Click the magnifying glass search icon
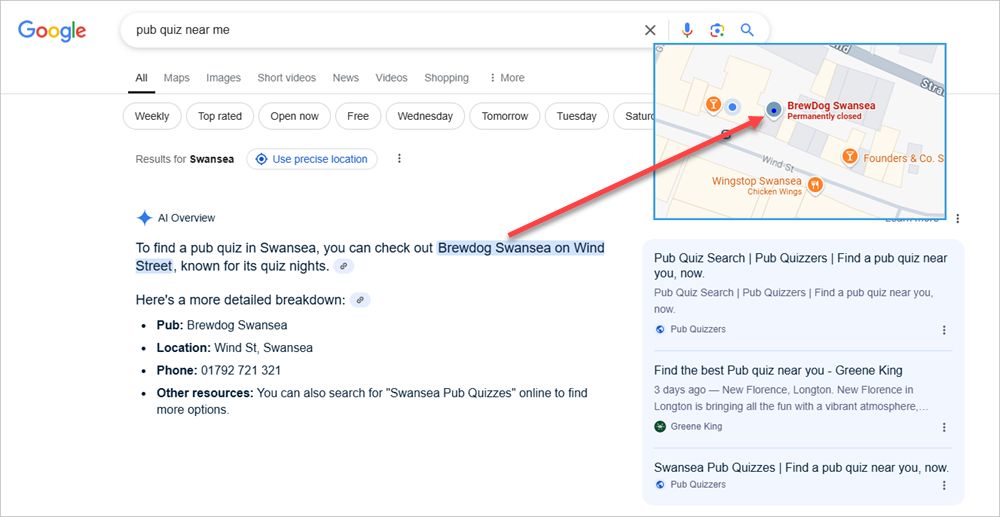1000x517 pixels. pyautogui.click(x=747, y=30)
